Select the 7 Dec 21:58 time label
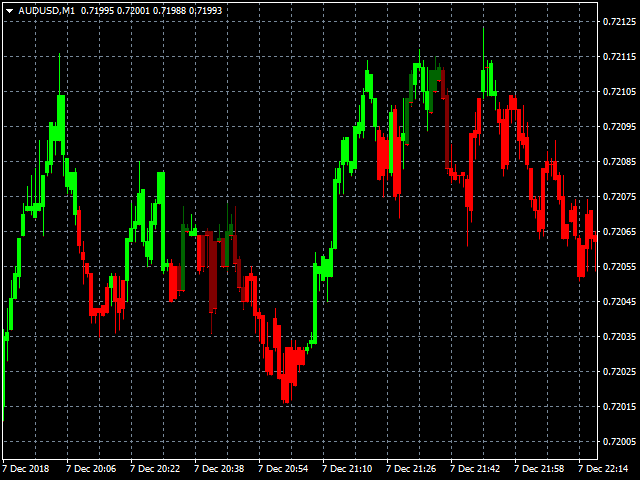Screen dimensions: 640x480 point(539,469)
